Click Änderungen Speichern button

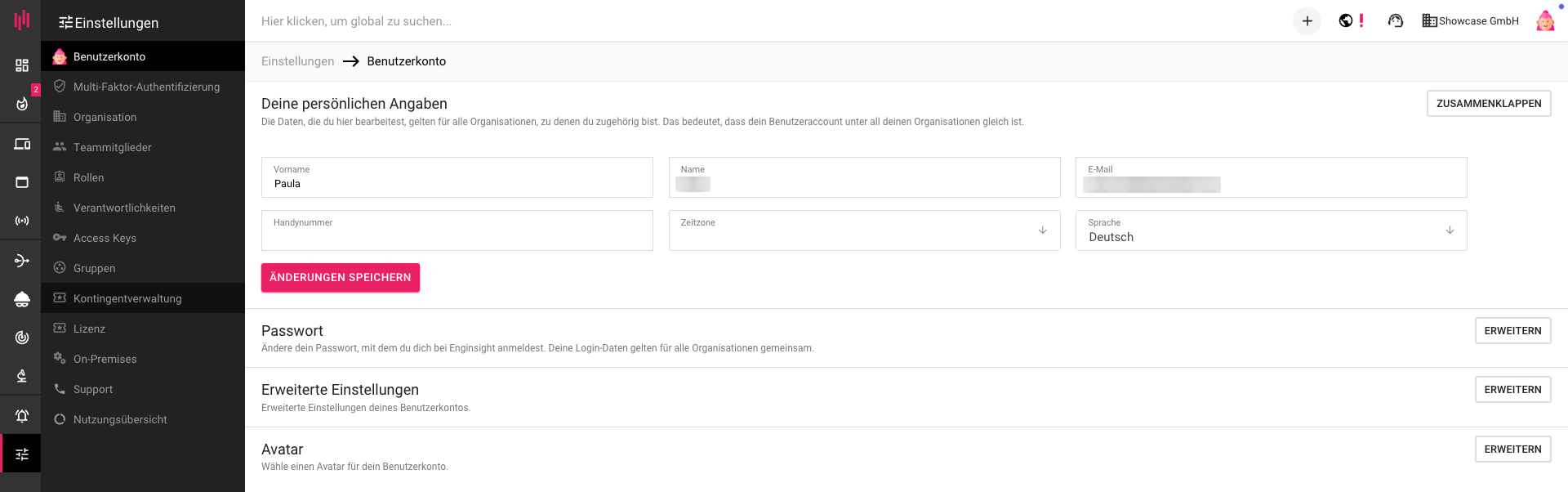341,278
